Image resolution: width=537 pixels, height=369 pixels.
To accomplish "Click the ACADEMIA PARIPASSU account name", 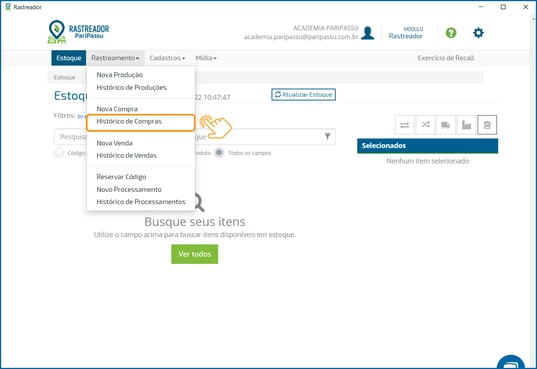I will (x=326, y=28).
